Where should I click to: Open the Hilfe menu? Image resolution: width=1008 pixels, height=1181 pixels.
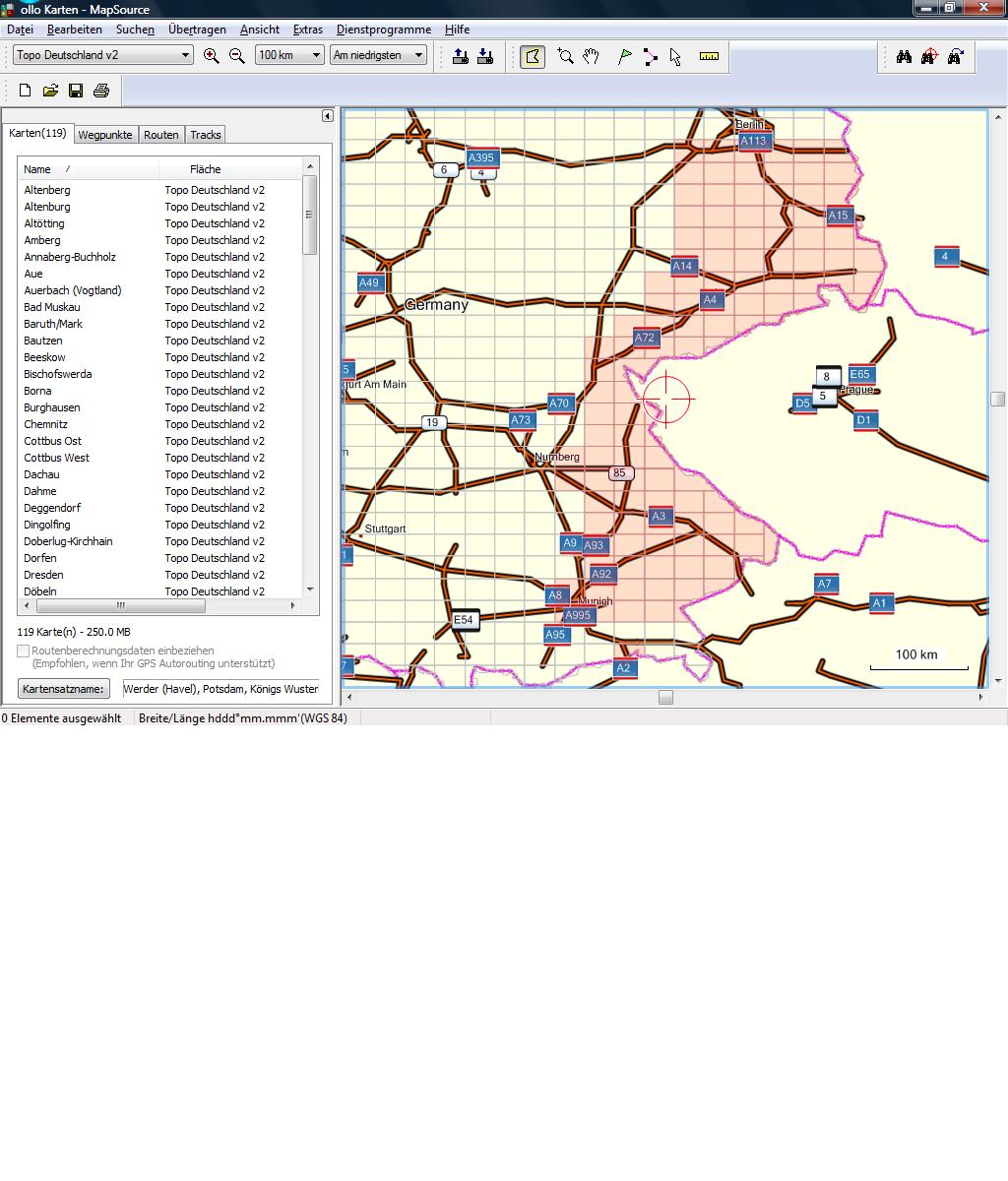[457, 30]
